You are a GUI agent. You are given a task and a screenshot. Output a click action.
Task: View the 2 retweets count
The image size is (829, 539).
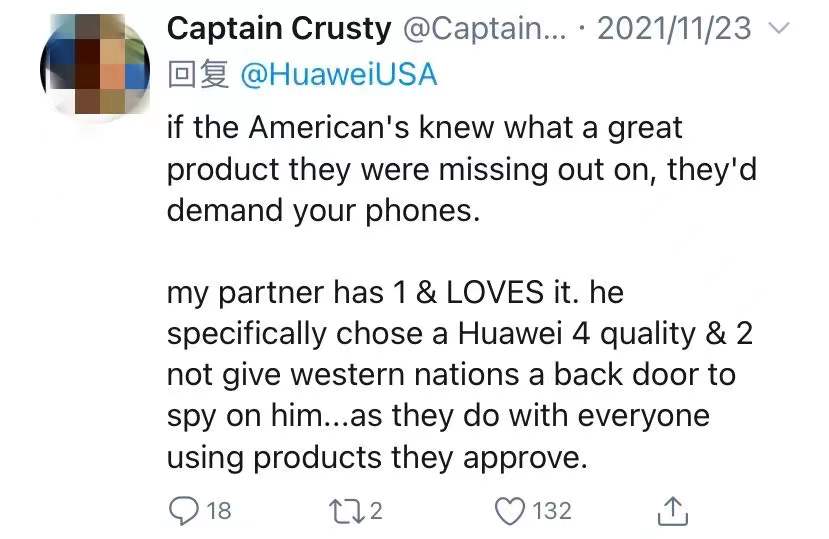[375, 511]
